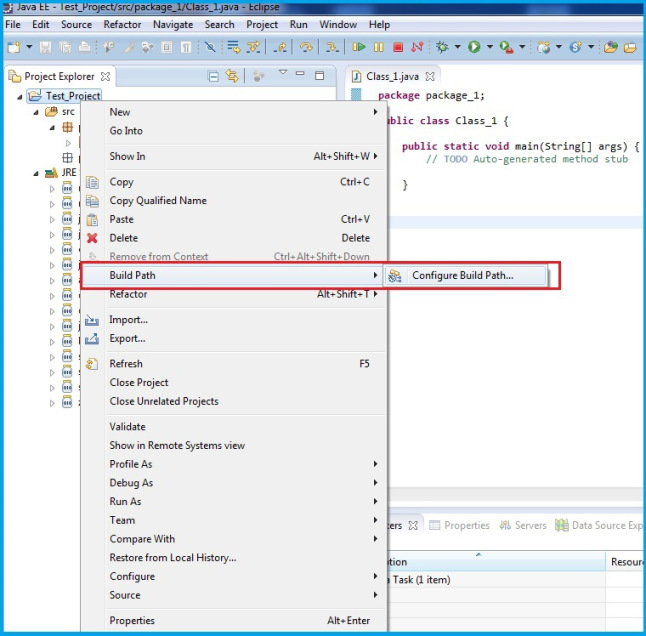646x636 pixels.
Task: Click the Resume debug icon
Action: [359, 47]
